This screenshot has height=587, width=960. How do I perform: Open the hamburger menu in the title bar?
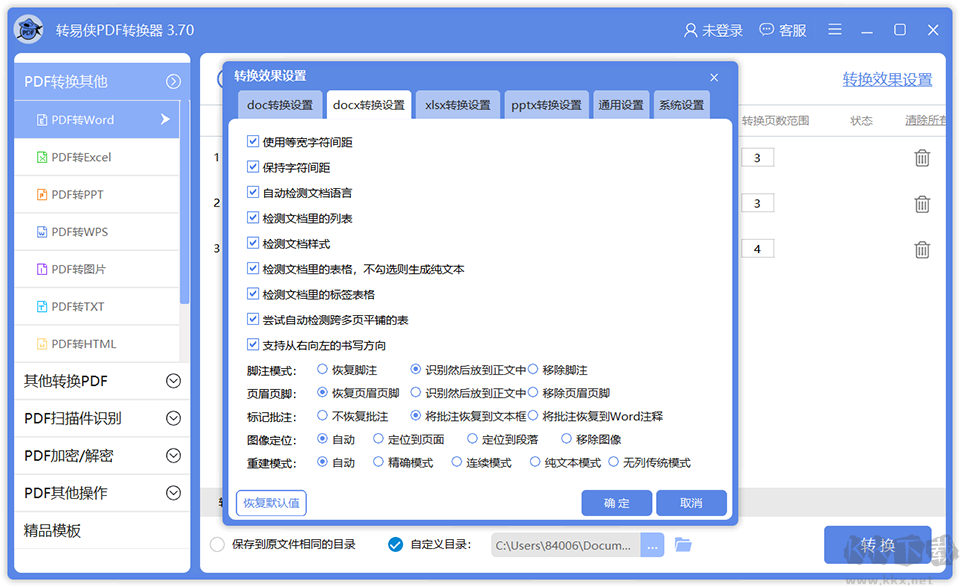[835, 29]
